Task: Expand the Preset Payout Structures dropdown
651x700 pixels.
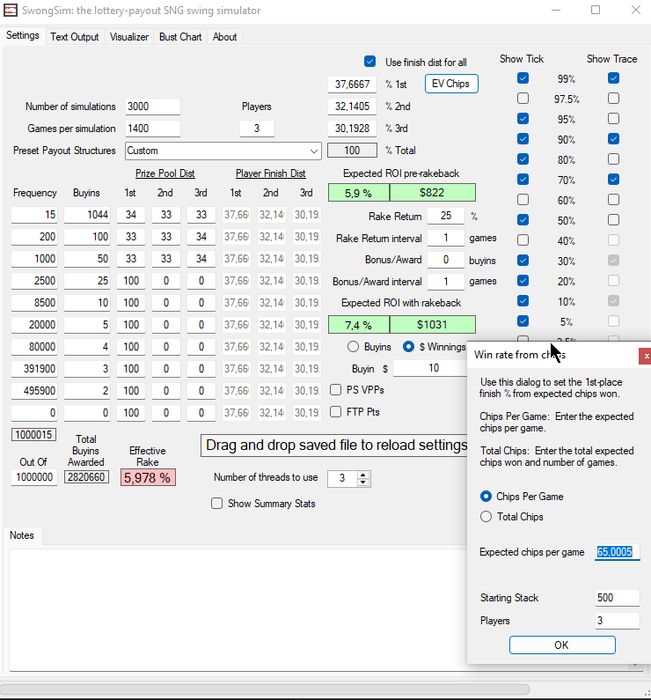Action: (314, 151)
